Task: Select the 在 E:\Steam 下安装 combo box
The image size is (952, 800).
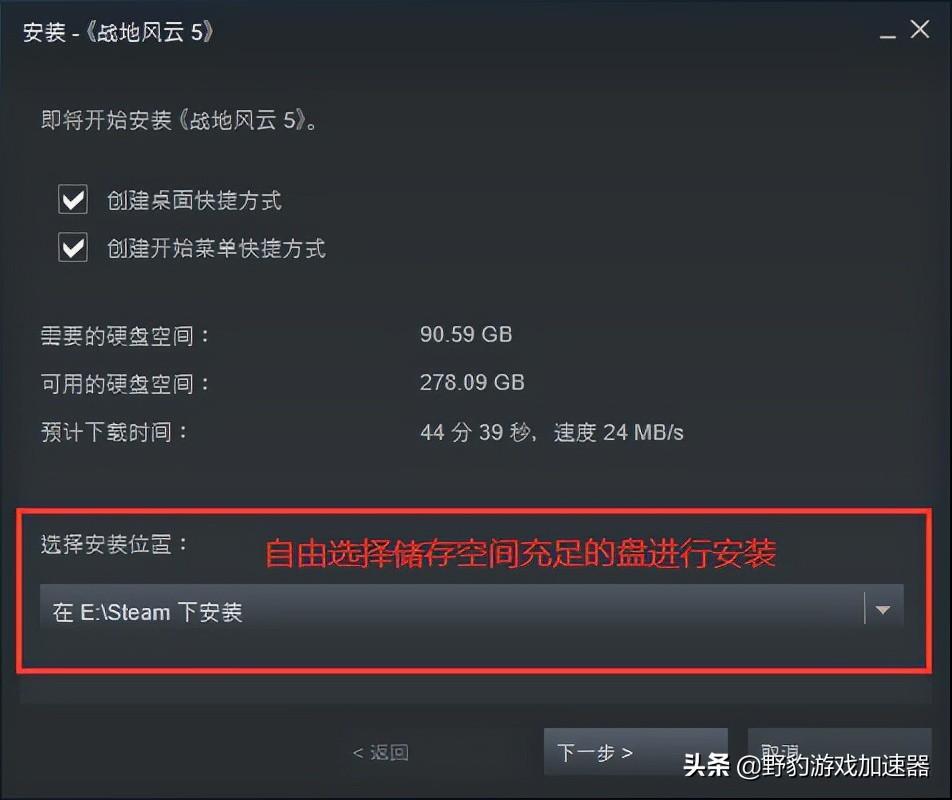Action: (x=472, y=609)
